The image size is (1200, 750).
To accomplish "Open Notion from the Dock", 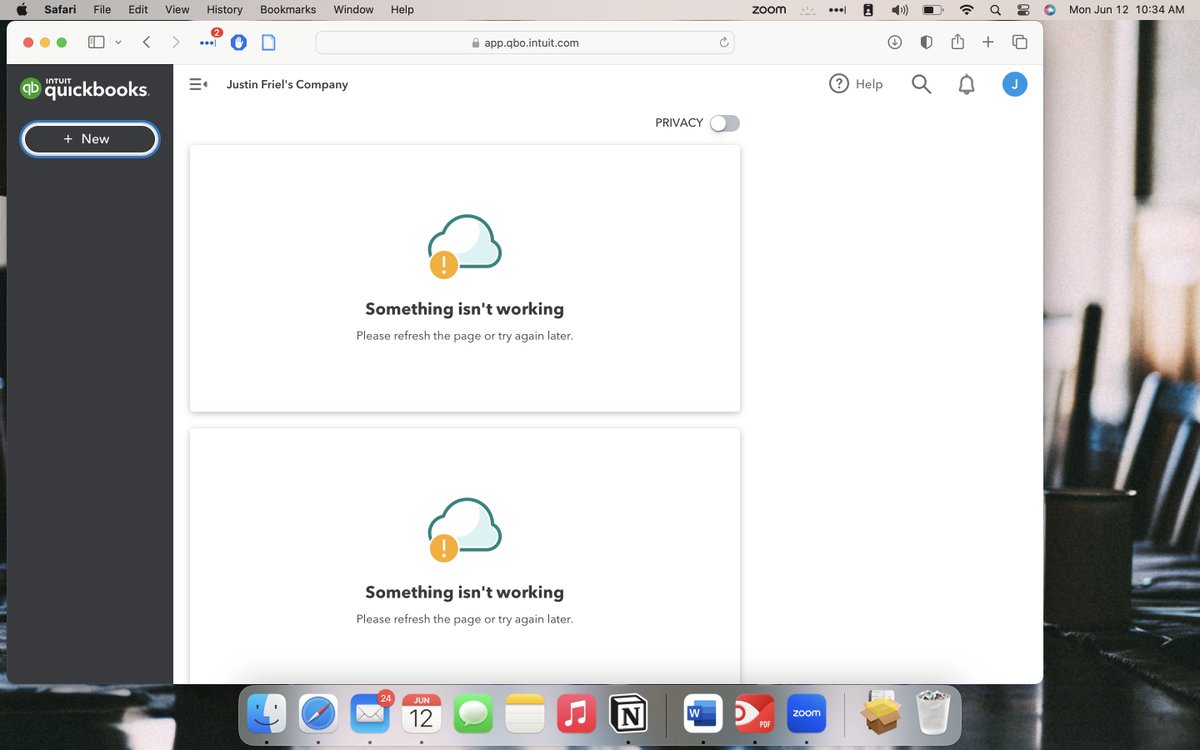I will click(x=628, y=714).
